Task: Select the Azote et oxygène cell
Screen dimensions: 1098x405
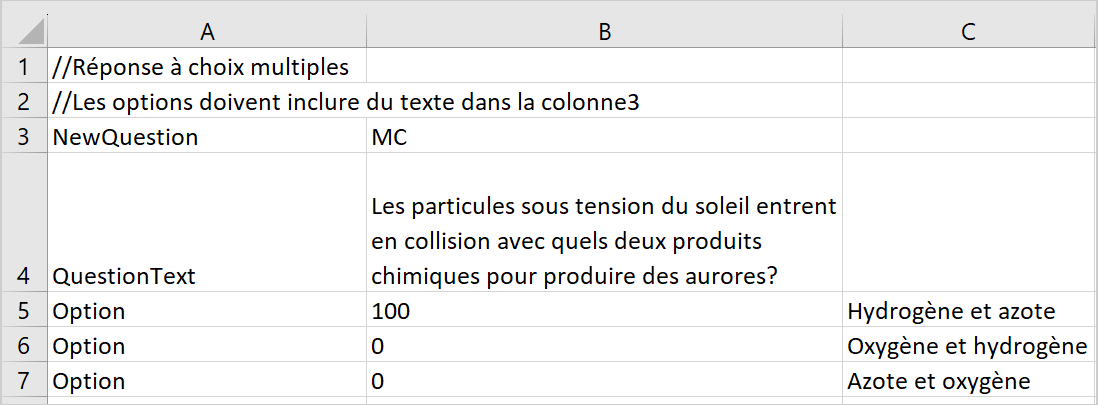Action: (970, 380)
